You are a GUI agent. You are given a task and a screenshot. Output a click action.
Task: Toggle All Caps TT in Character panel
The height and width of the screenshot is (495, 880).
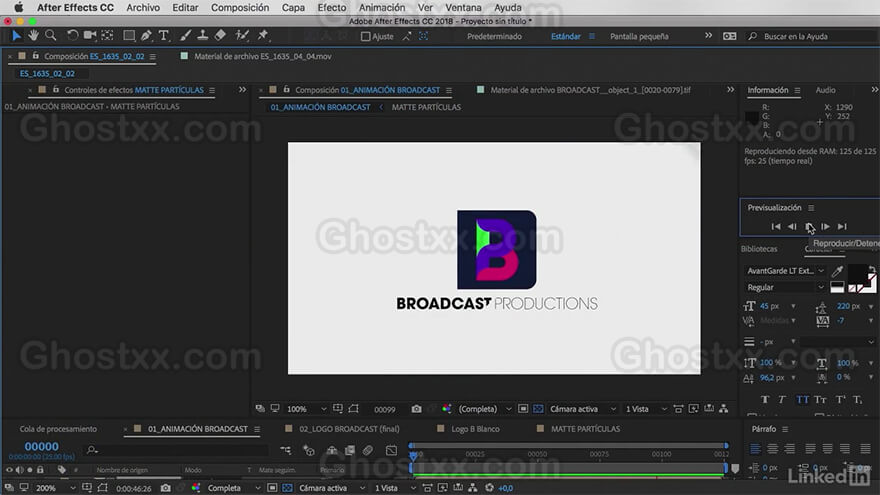(x=803, y=400)
